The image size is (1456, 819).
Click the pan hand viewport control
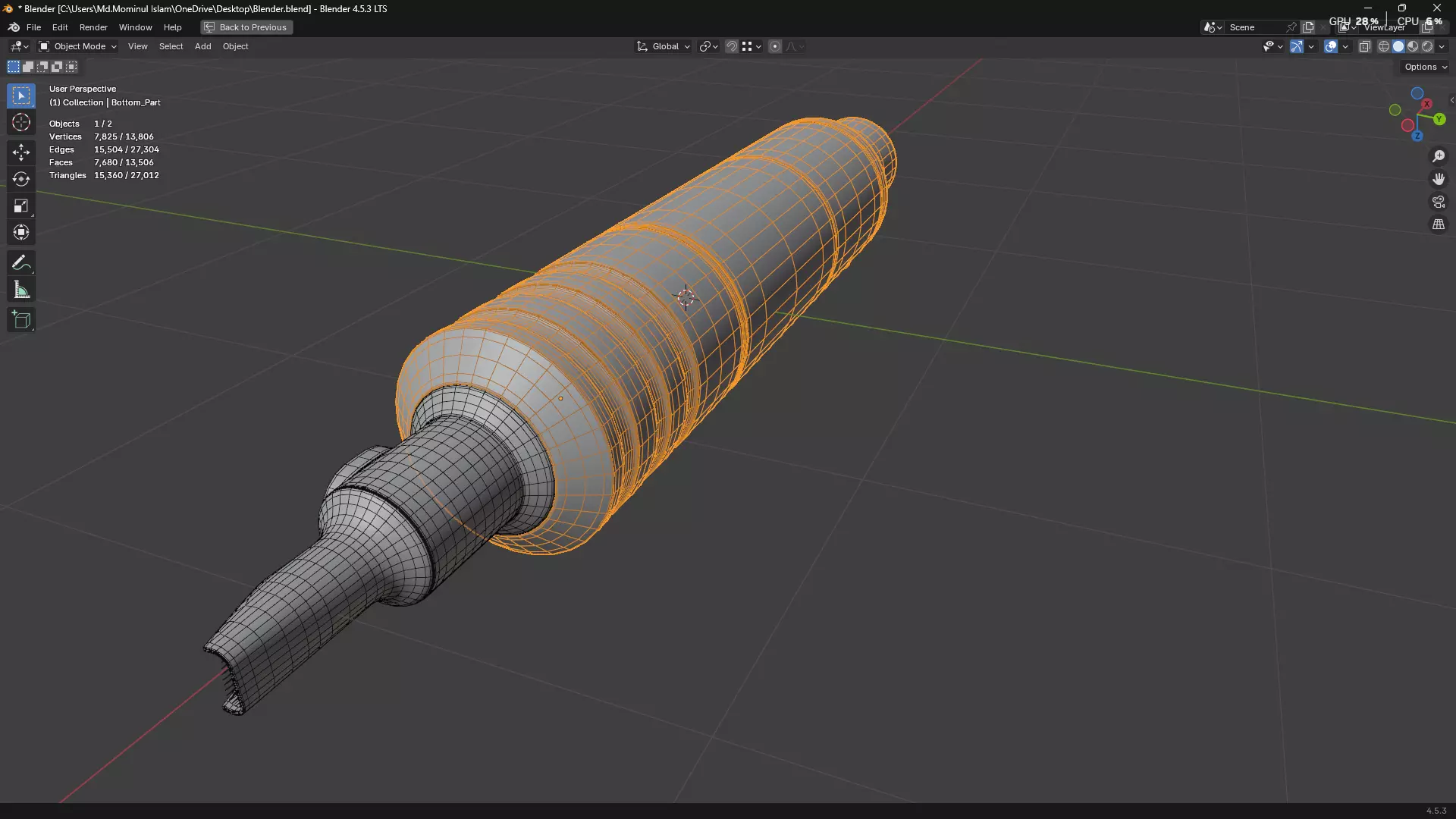pyautogui.click(x=1439, y=179)
